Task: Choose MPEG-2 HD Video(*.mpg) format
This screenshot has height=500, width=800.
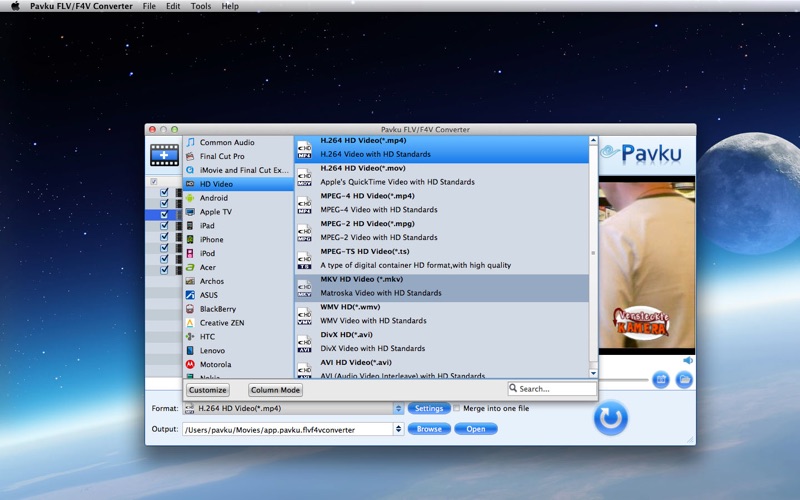Action: [x=441, y=233]
